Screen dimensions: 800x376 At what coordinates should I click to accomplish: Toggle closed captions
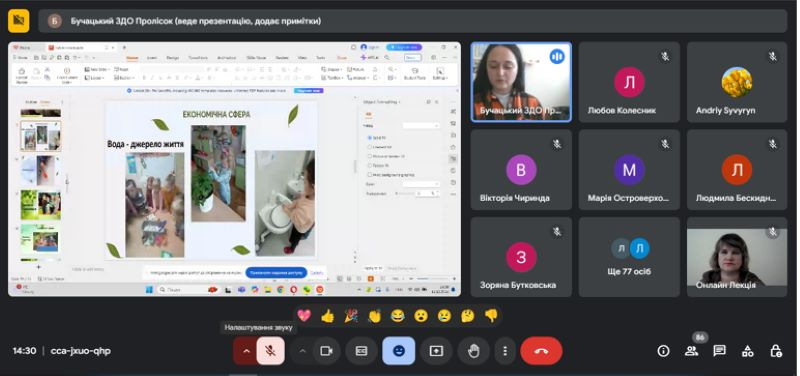click(x=361, y=351)
